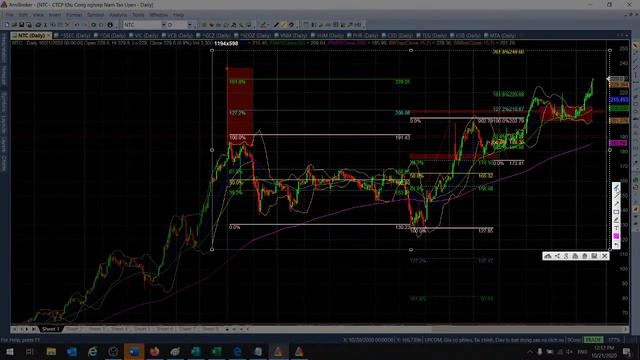The height and width of the screenshot is (360, 640).
Task: Open File Explorer from the taskbar
Action: [51, 351]
